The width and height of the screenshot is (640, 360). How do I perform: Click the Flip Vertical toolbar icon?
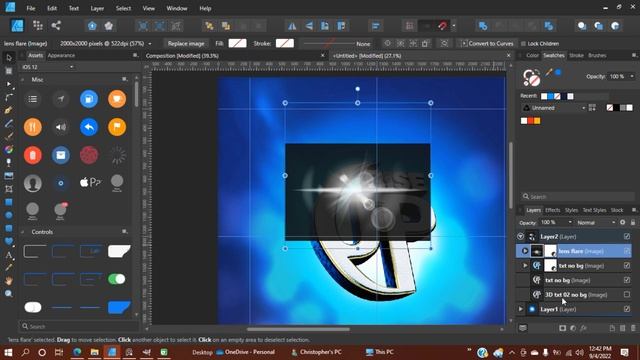(309, 26)
